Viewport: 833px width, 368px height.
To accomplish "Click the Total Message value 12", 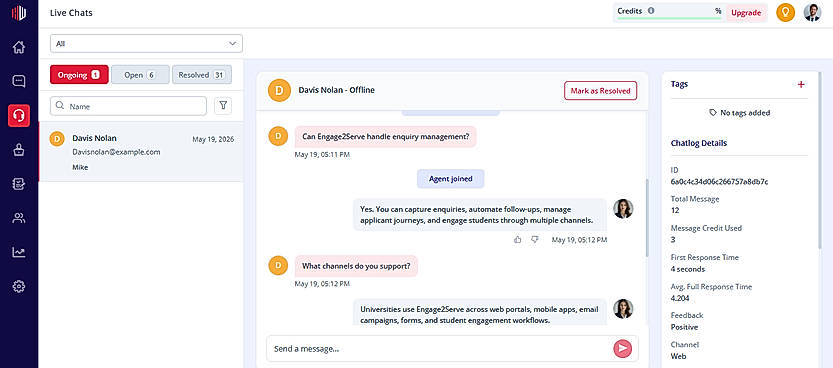I will 675,210.
